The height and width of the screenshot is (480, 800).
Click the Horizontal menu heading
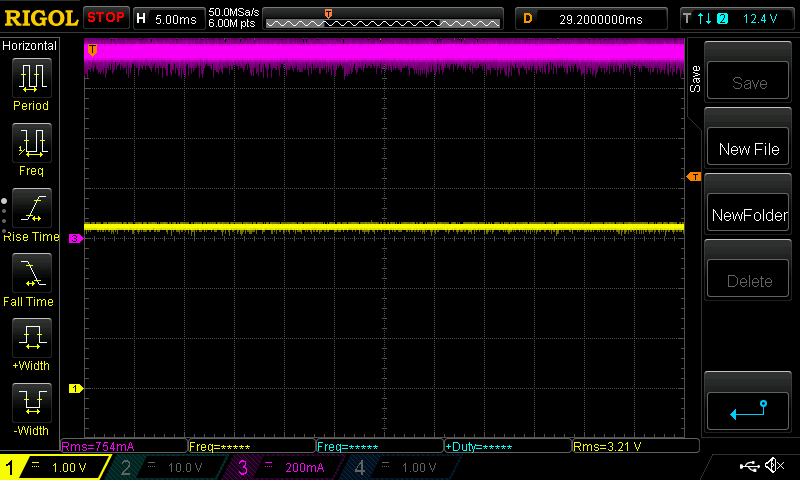pos(30,45)
